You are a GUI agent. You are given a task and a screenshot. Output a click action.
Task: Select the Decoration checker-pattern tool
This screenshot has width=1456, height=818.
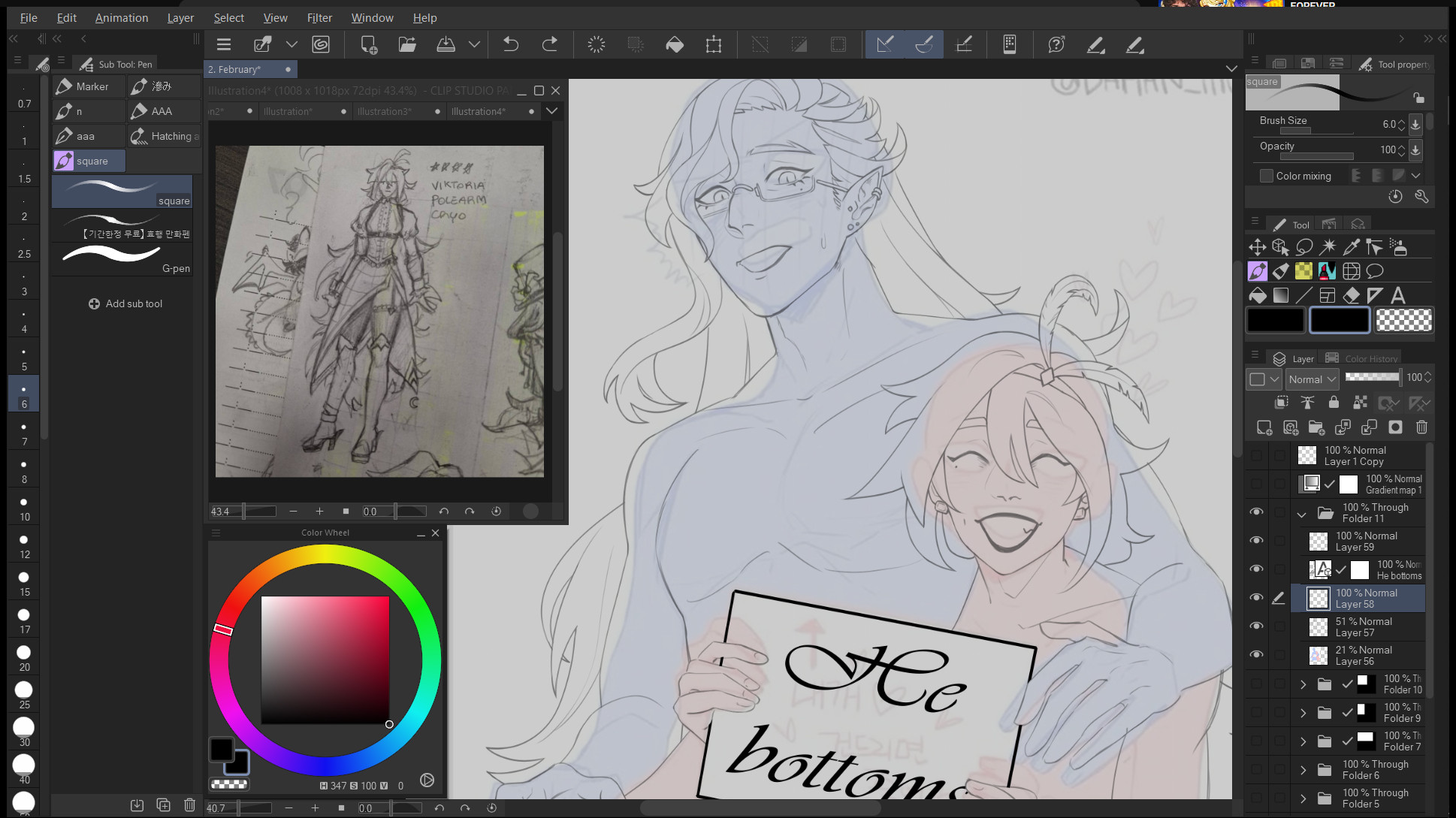[1304, 271]
